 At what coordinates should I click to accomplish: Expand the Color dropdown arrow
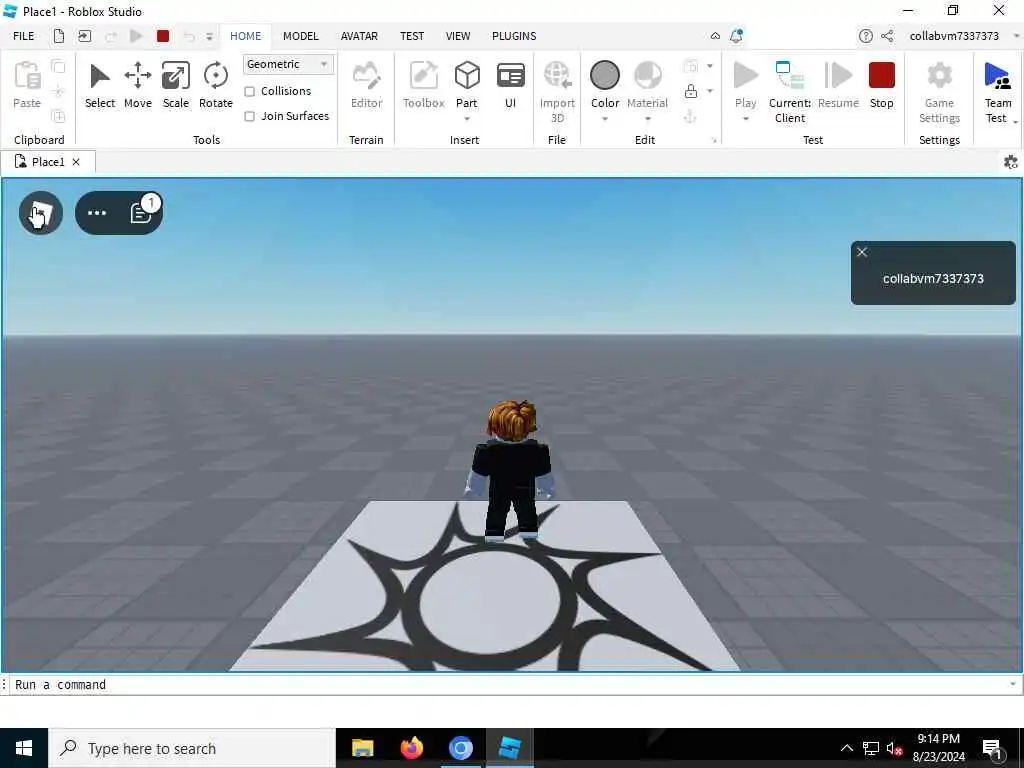tap(605, 119)
